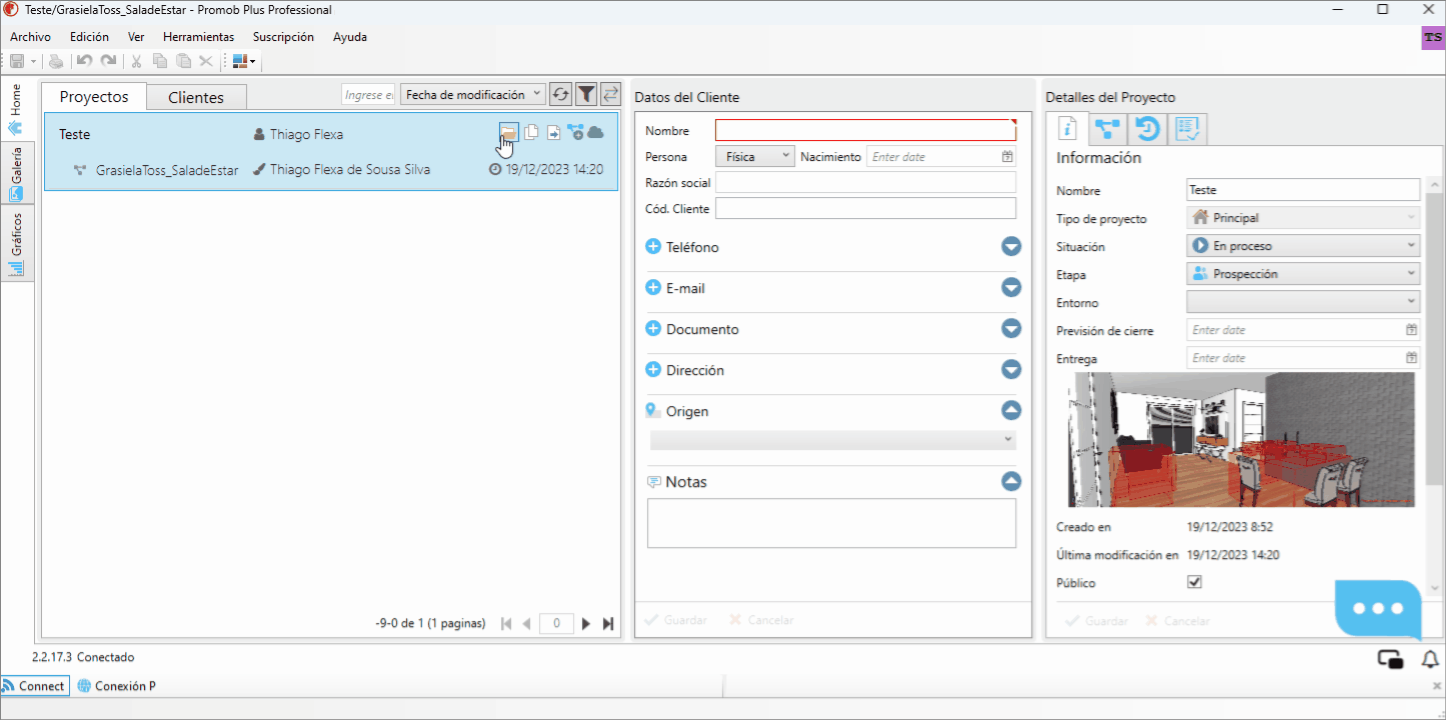Open the Situación dropdown
The image size is (1446, 720).
tap(1303, 246)
